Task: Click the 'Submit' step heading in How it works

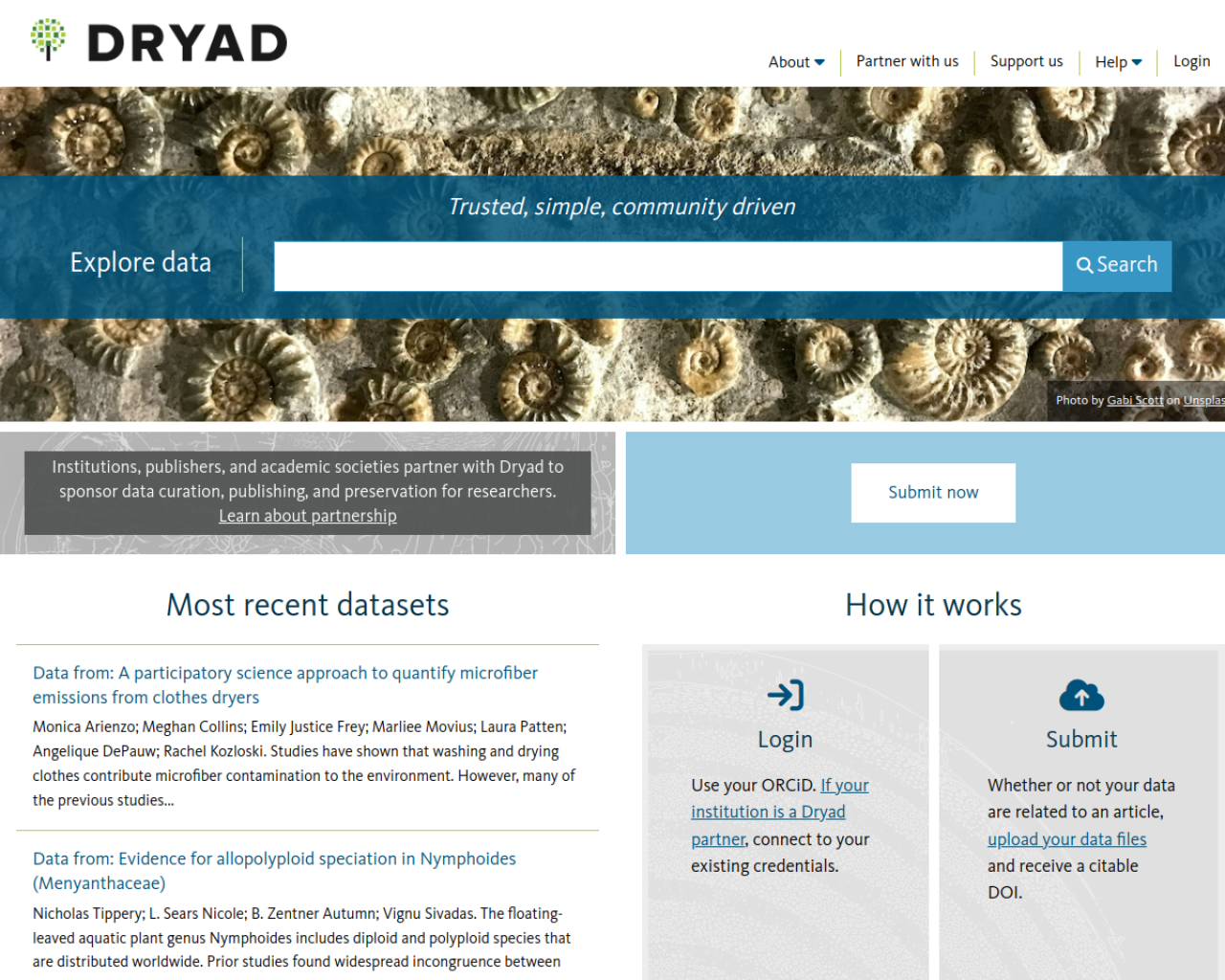Action: pos(1081,740)
